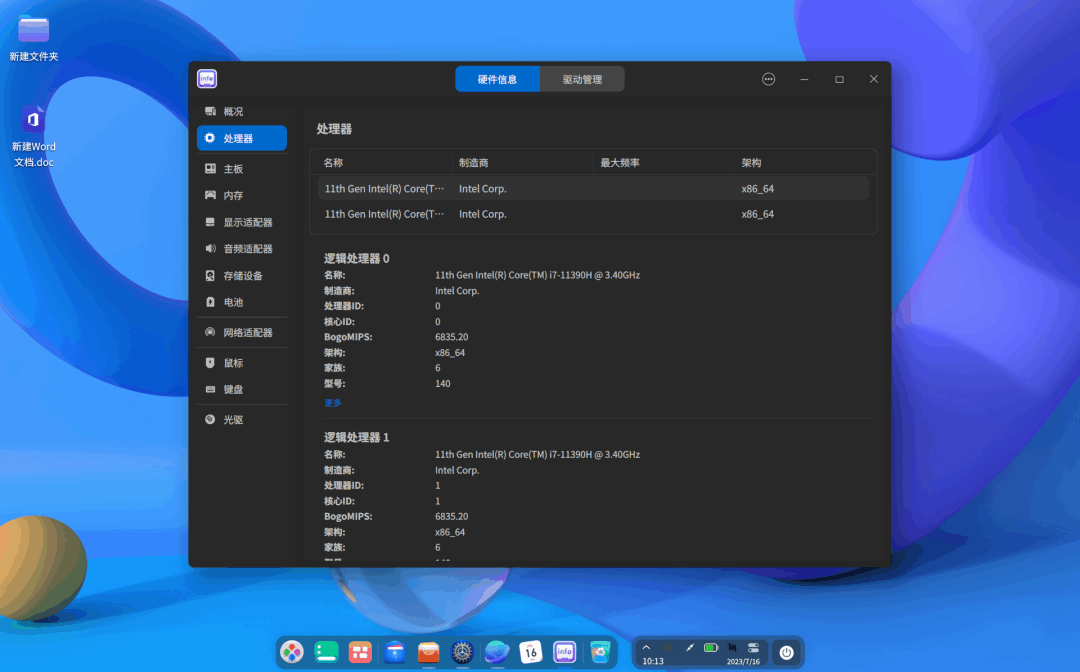
Task: Maximize the Device Manager window
Action: 839,79
